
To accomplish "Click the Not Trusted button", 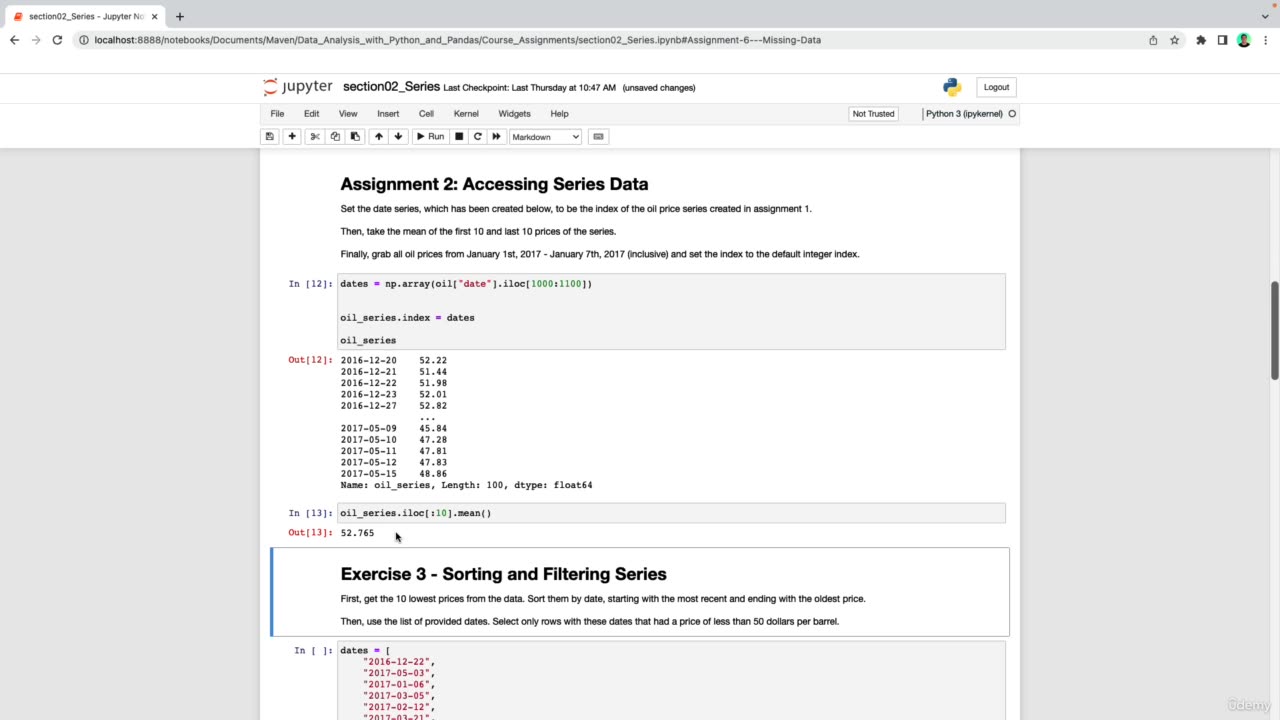I will pos(873,114).
